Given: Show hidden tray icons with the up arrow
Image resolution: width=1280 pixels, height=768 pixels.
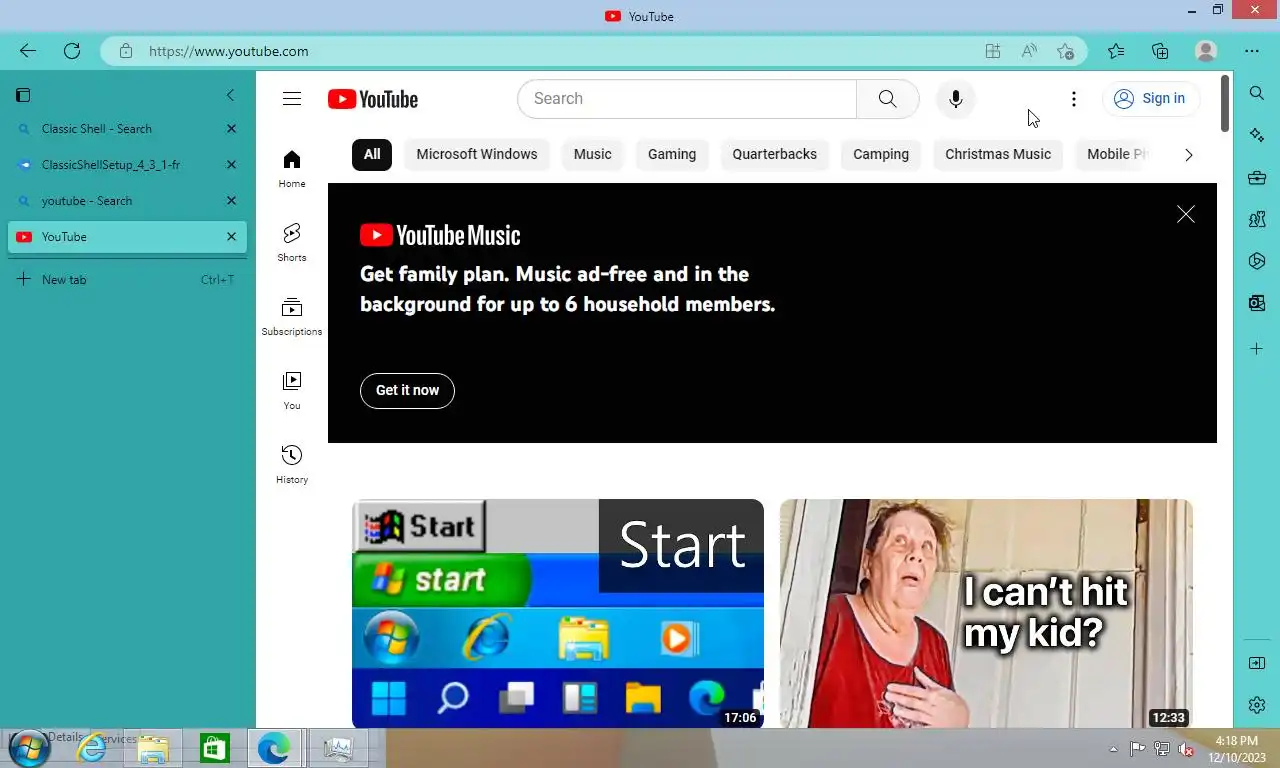Looking at the screenshot, I should (1114, 749).
